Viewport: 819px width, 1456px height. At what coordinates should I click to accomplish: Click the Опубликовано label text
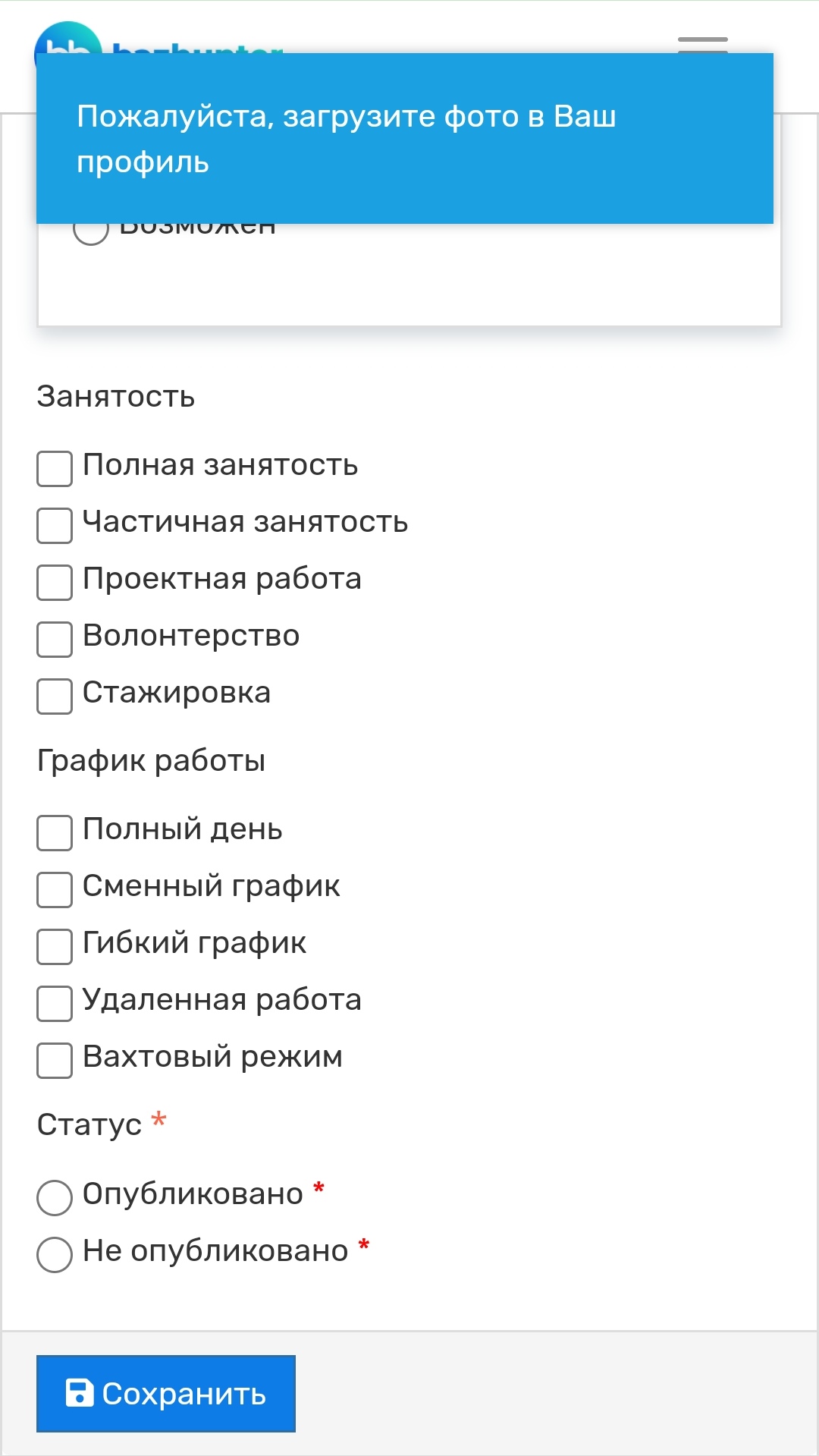coord(193,1194)
